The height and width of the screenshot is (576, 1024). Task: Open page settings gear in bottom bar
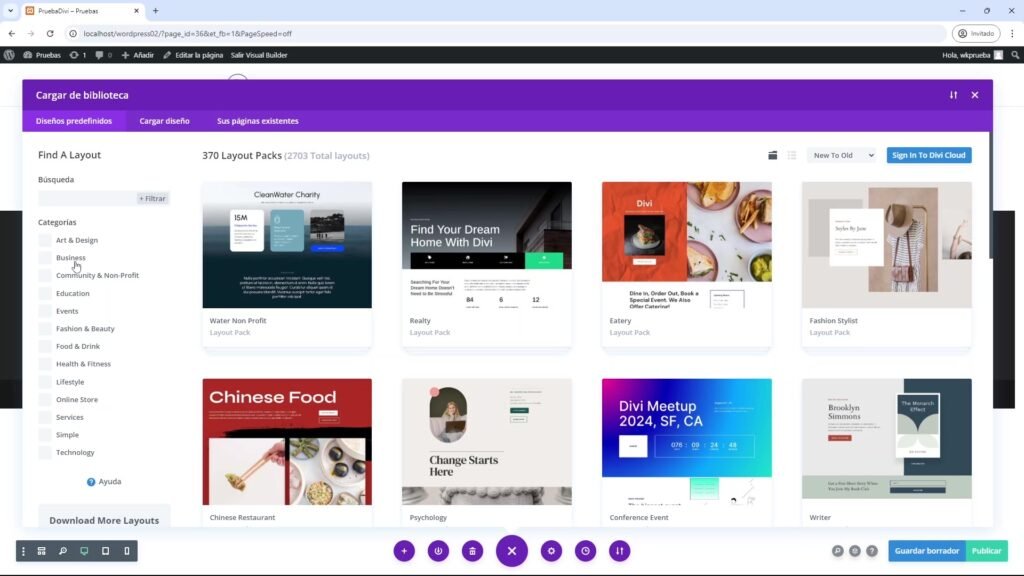pos(551,551)
